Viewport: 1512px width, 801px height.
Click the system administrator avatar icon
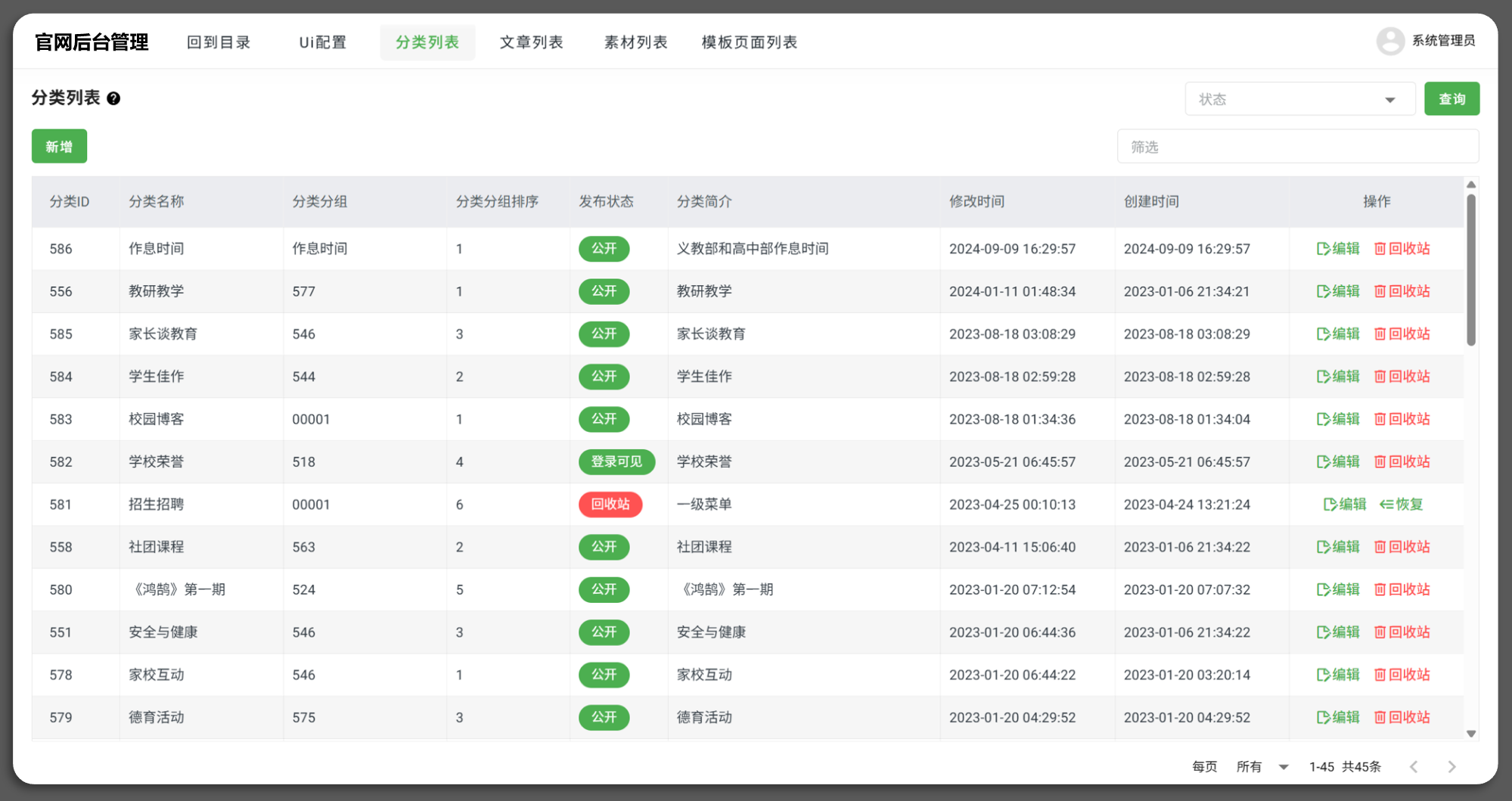[1390, 41]
